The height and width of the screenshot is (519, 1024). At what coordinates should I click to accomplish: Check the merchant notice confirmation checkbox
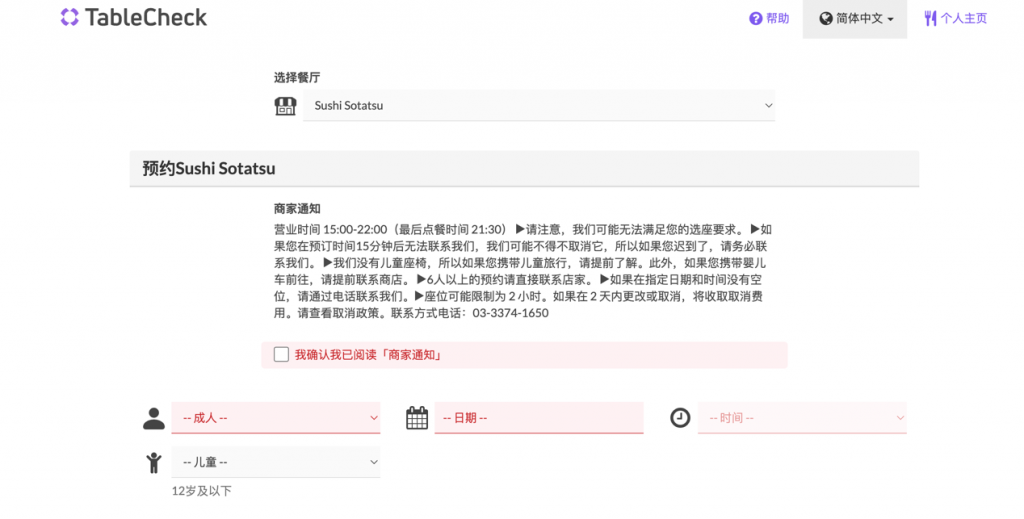click(281, 354)
